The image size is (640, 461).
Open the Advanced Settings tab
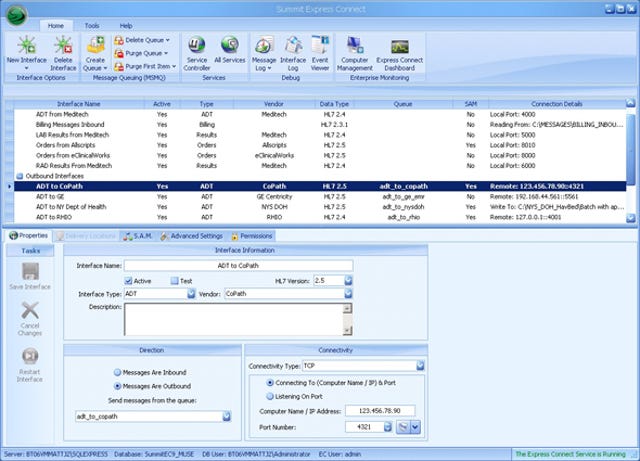[x=191, y=236]
